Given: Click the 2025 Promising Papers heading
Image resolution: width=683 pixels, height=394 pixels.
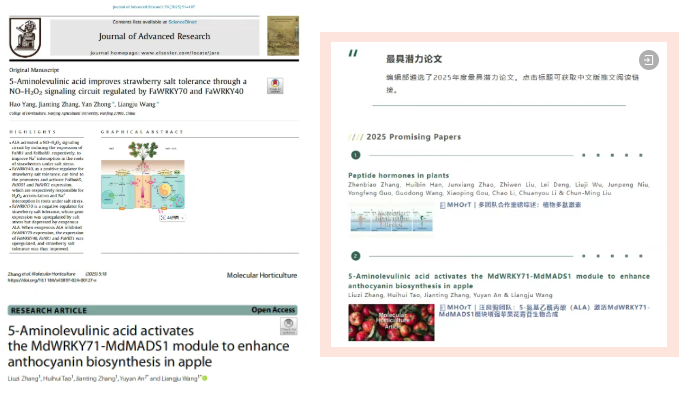Looking at the screenshot, I should [x=413, y=137].
